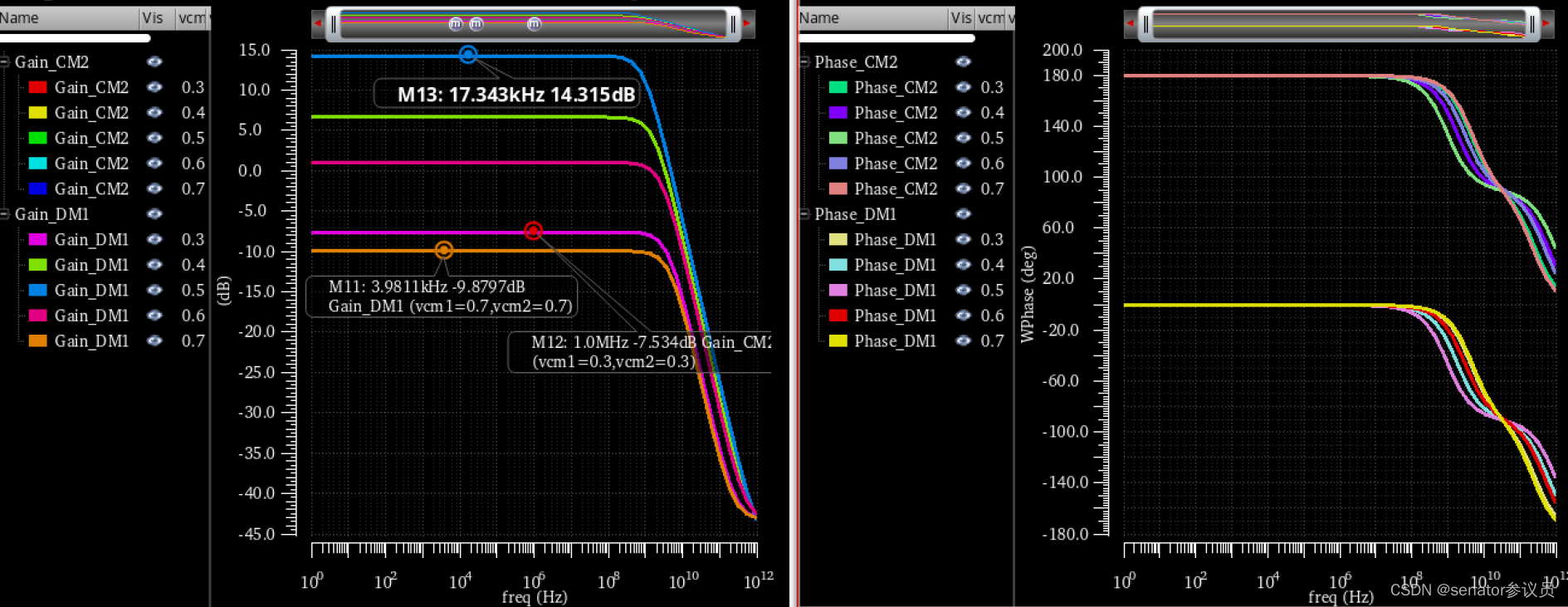Click yellow color swatch of Gain_CM2 0.4
This screenshot has height=607, width=1568.
[x=37, y=112]
